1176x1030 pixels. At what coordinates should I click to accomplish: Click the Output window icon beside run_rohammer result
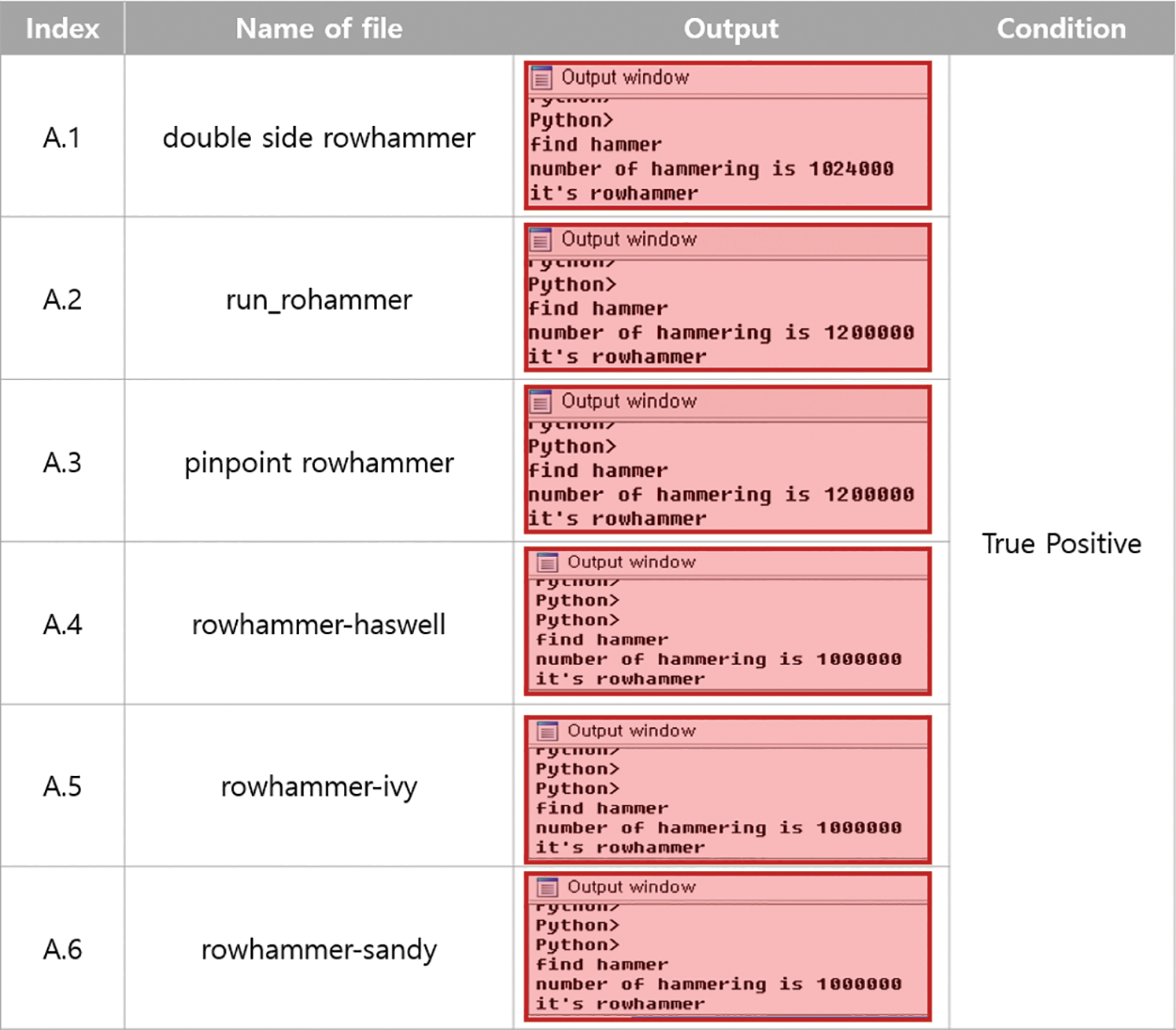coord(541,240)
